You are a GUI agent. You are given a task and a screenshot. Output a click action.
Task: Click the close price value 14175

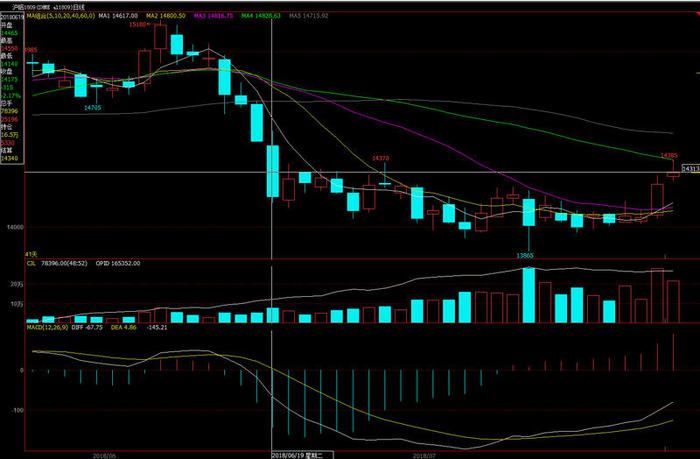click(9, 79)
